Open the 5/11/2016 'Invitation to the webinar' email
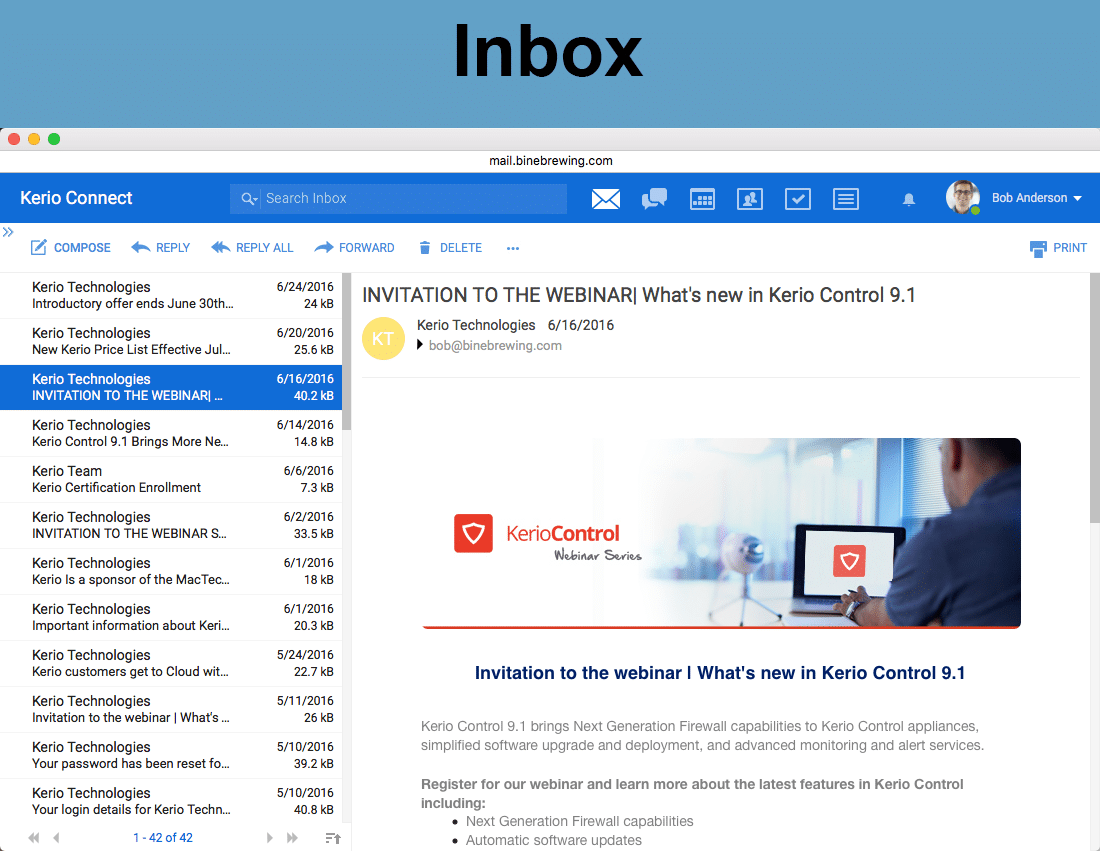 pyautogui.click(x=171, y=709)
